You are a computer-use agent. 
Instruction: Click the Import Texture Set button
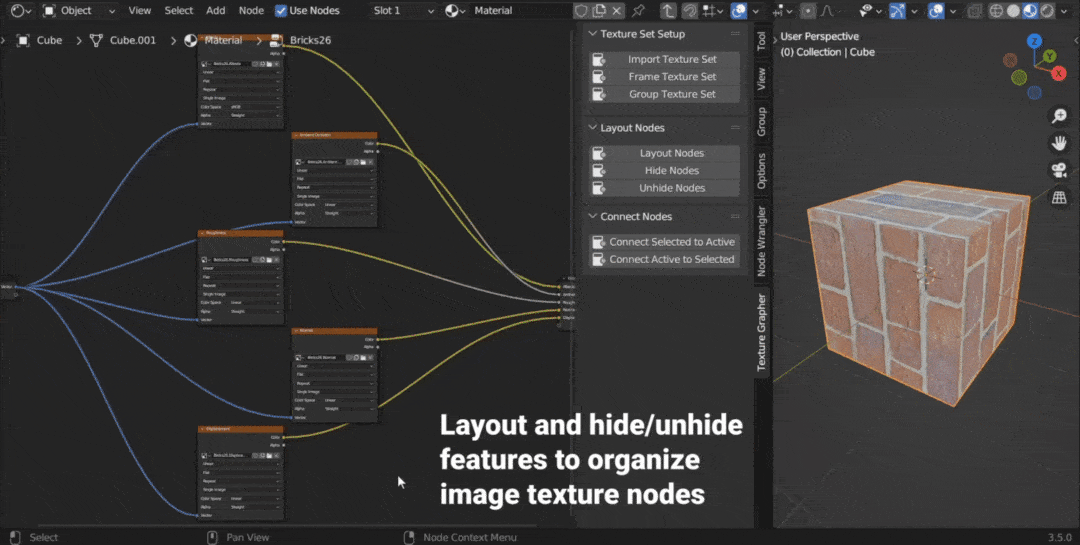pyautogui.click(x=665, y=59)
